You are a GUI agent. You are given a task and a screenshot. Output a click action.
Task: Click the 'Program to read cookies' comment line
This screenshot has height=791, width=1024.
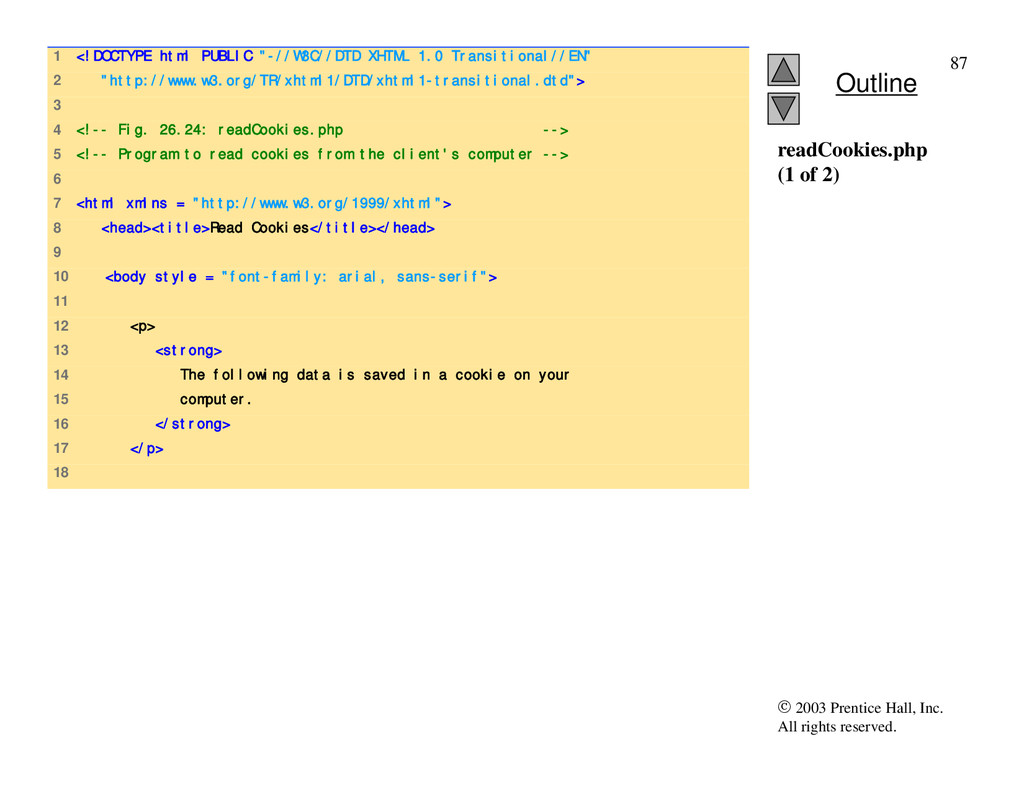pyautogui.click(x=322, y=155)
